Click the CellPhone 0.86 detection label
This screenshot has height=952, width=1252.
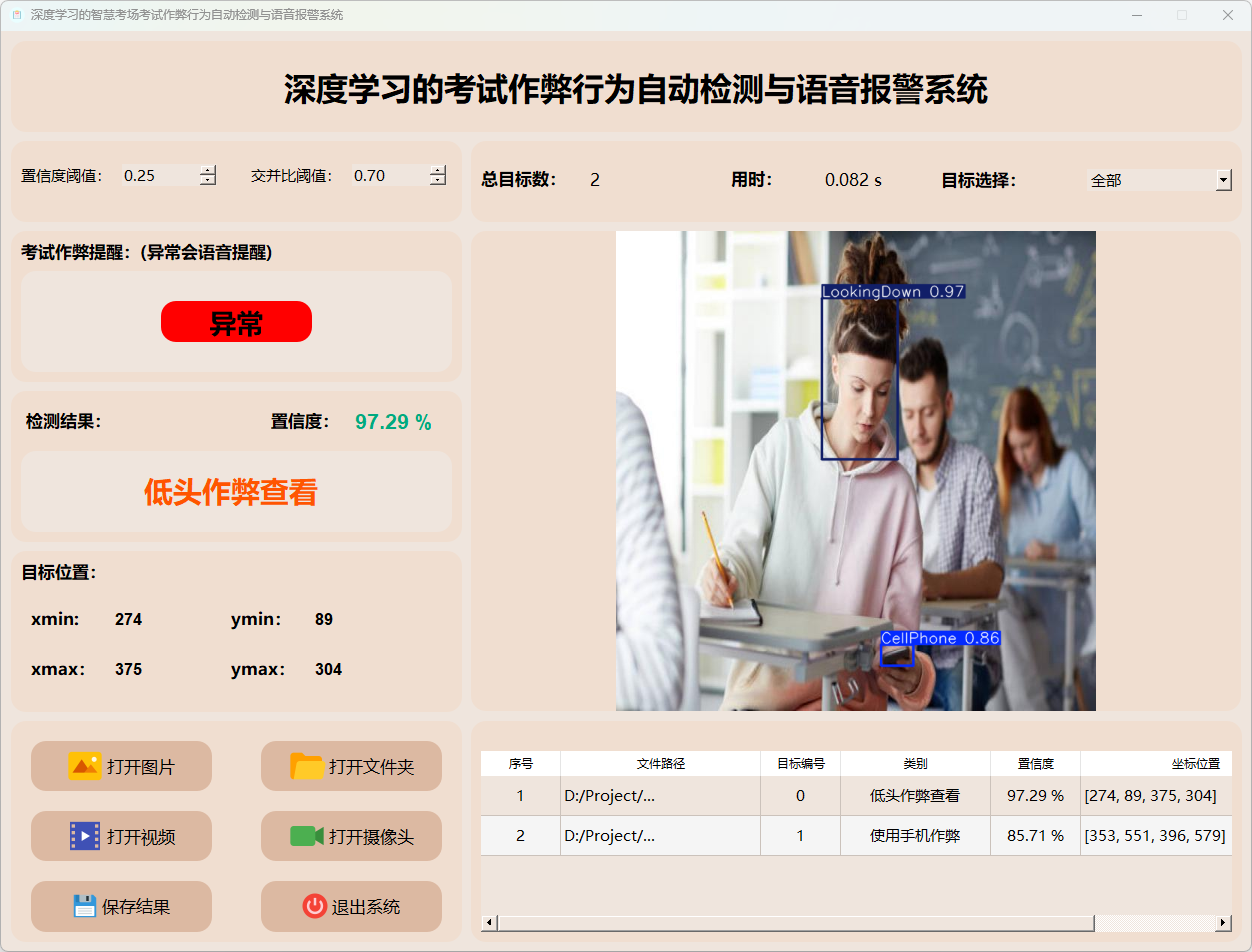click(x=940, y=638)
